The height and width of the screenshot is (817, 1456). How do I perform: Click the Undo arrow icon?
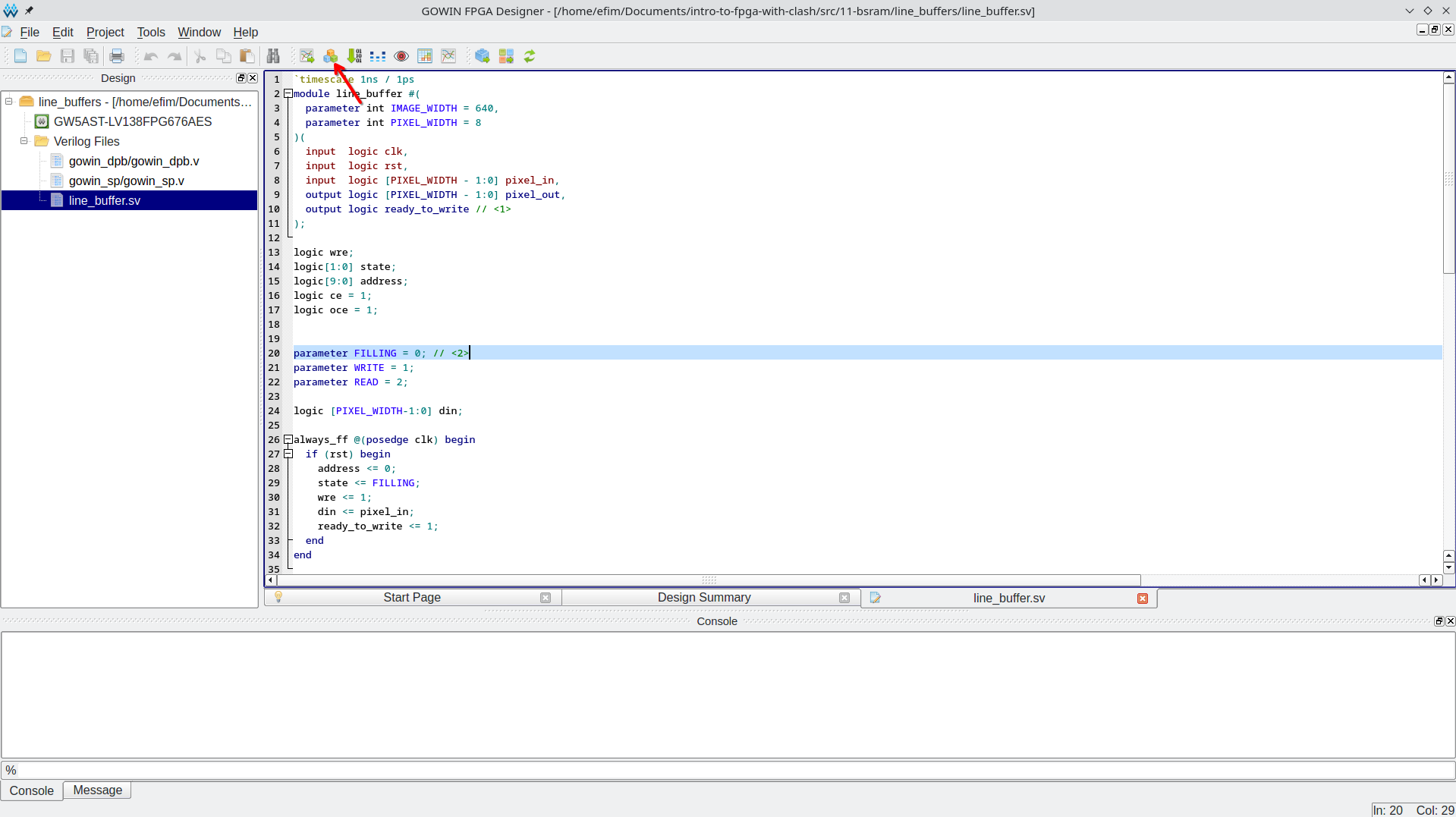tap(151, 56)
